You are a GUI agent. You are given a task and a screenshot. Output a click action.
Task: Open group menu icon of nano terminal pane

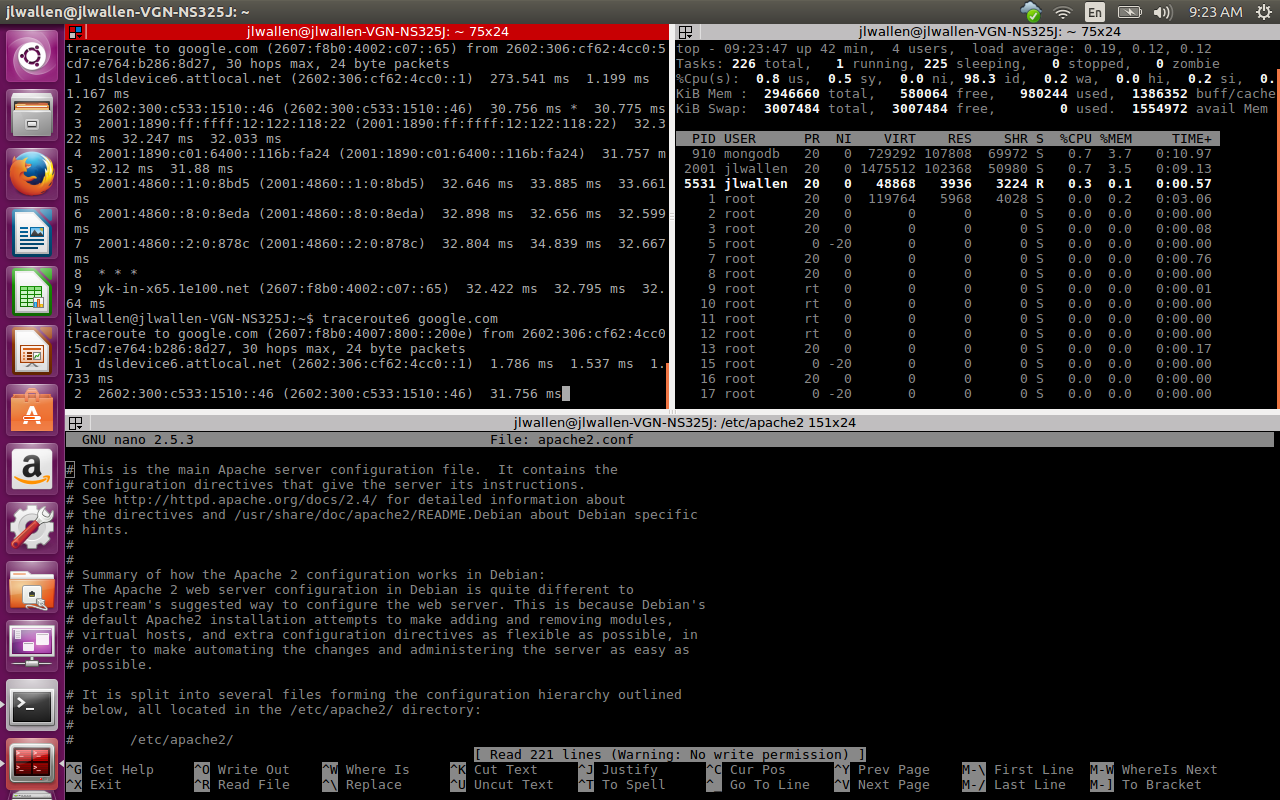(75, 422)
